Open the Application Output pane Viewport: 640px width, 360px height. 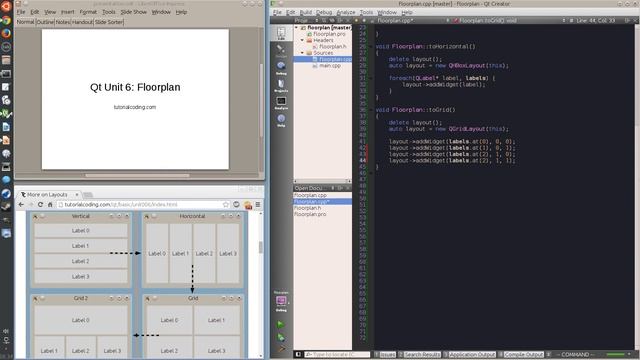pyautogui.click(x=469, y=355)
